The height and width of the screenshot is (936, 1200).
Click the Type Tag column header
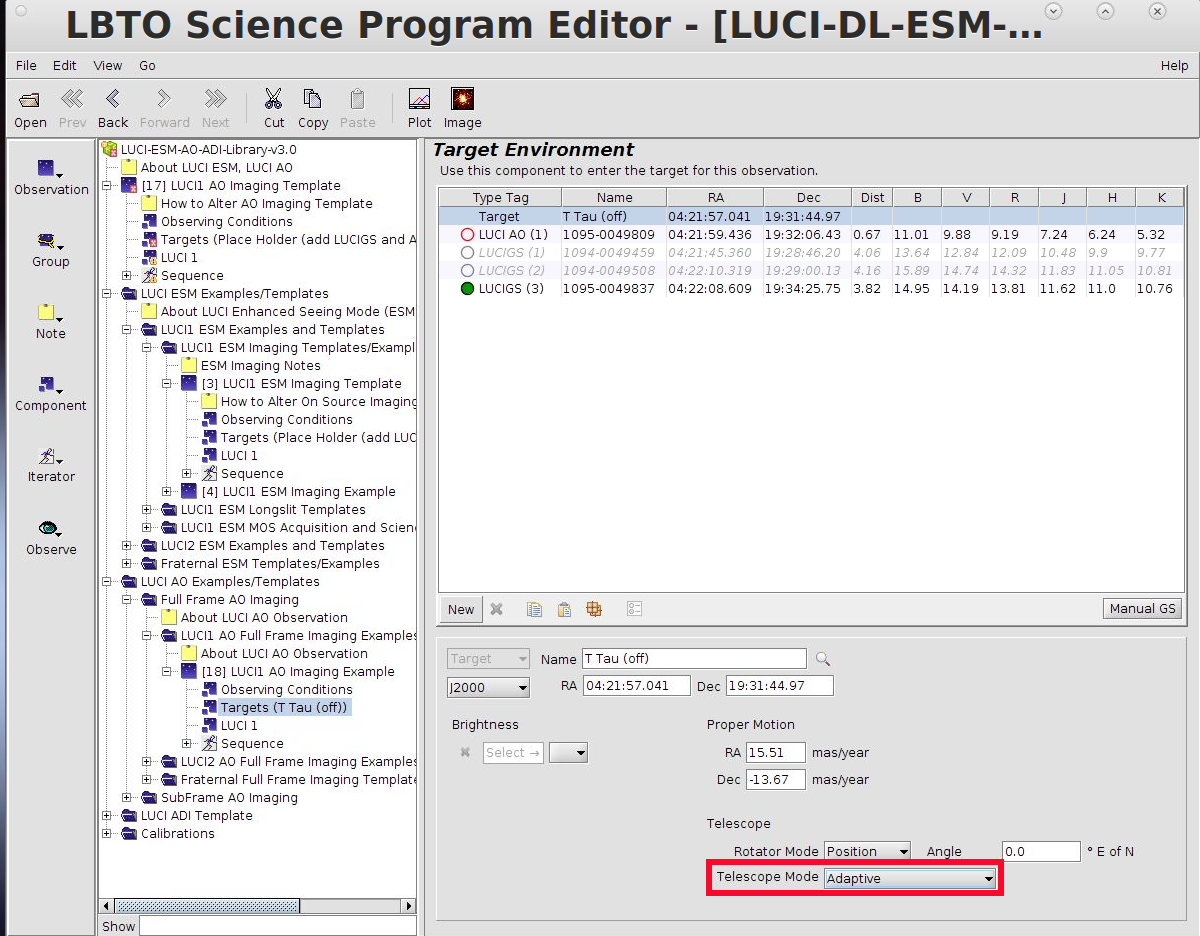pyautogui.click(x=500, y=198)
